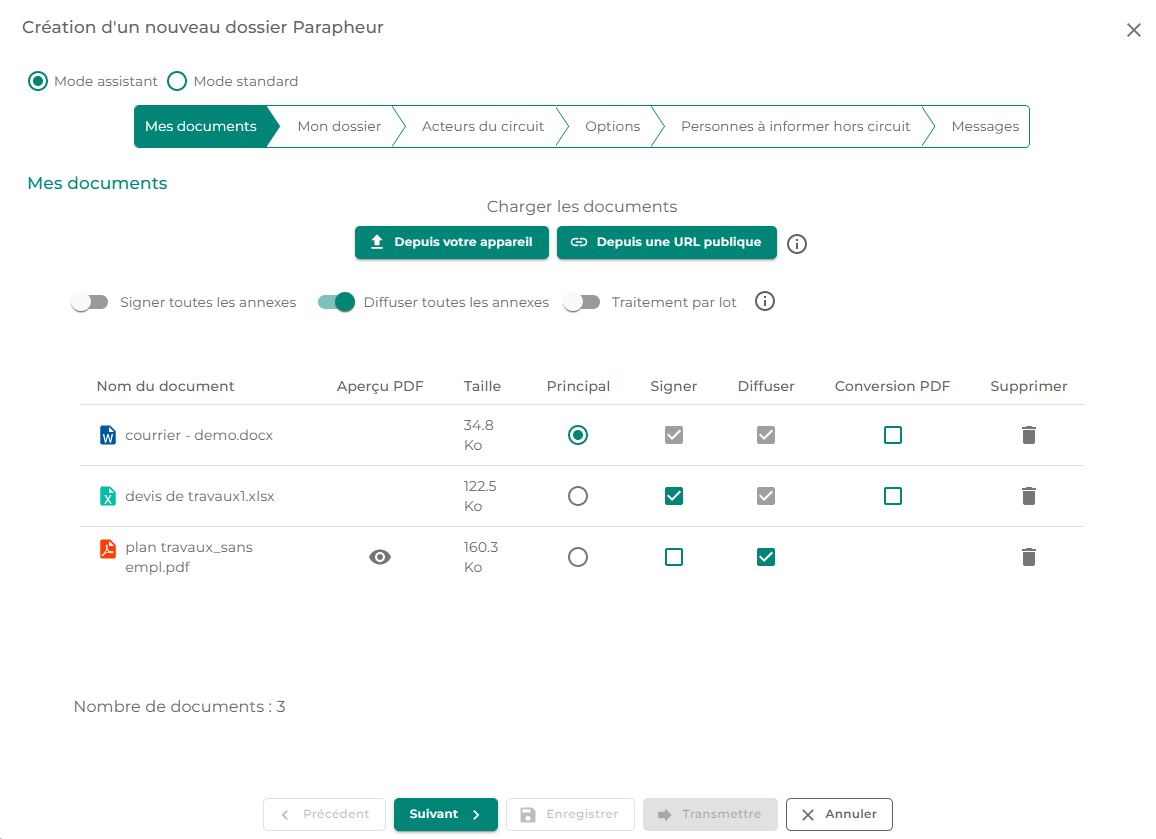This screenshot has width=1156, height=839.
Task: Click the Supprimer column header
Action: [1028, 386]
